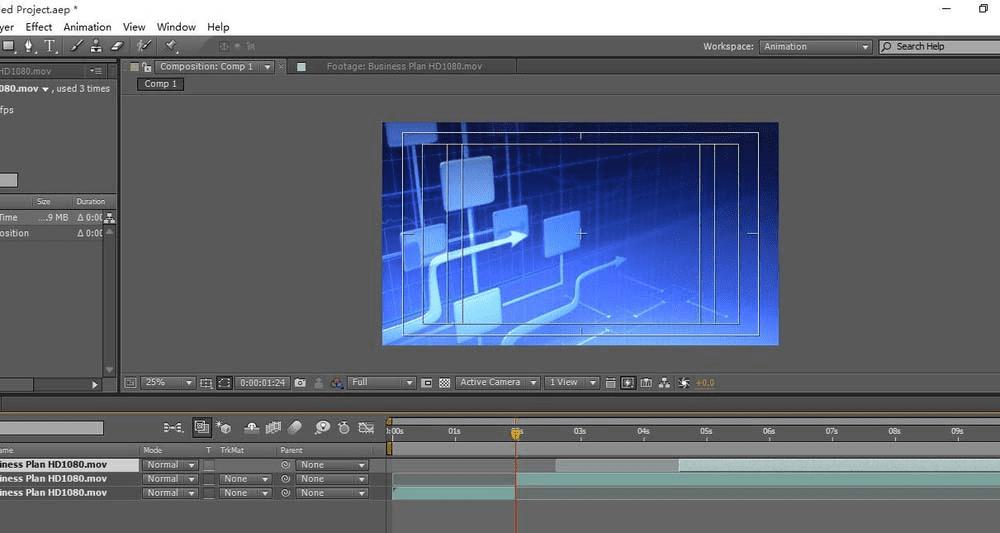Select the Type tool
Viewport: 1000px width, 533px height.
tap(50, 46)
